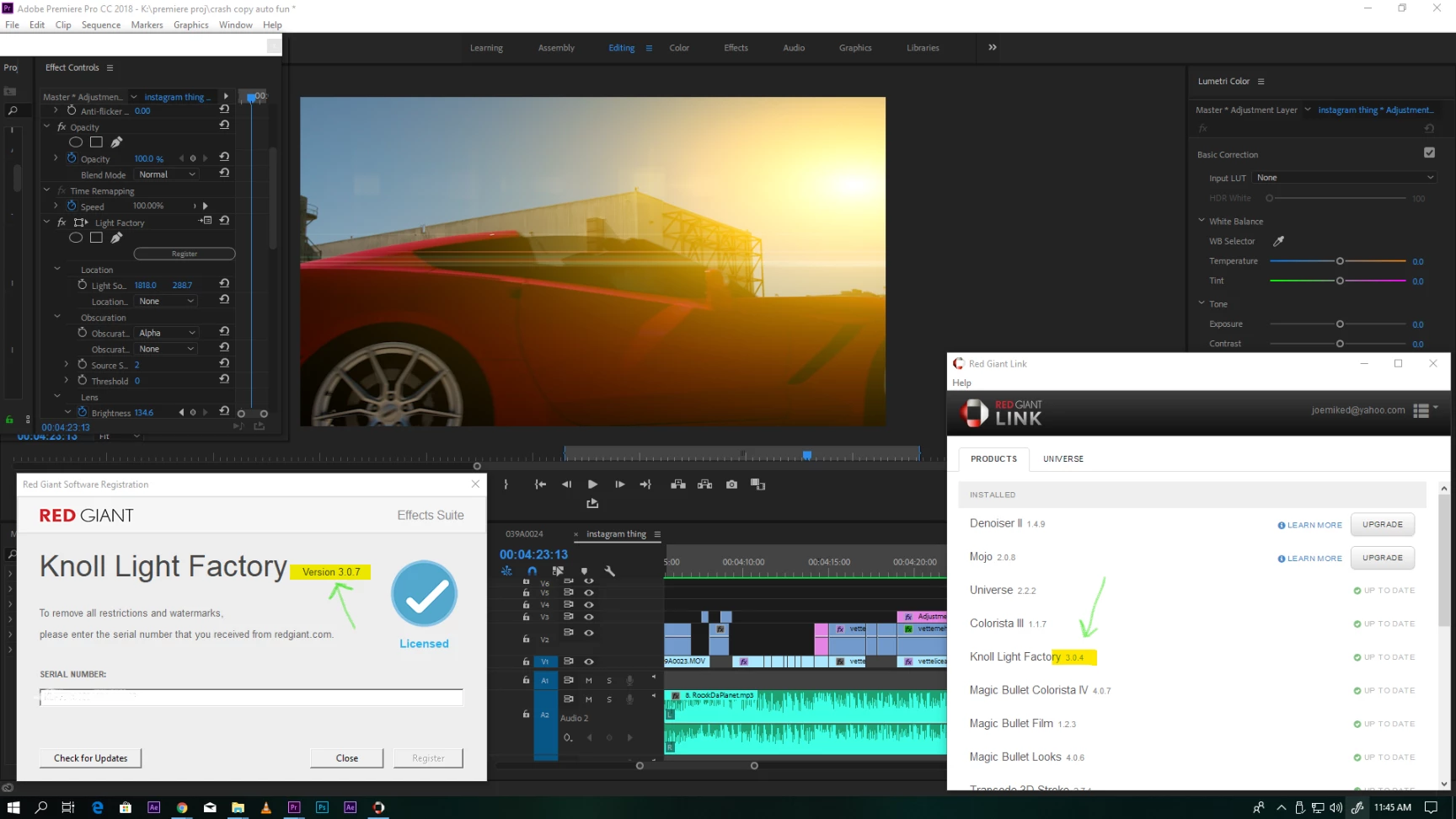1456x819 pixels.
Task: Open Light Factory setup dialog icon
Action: (x=206, y=221)
